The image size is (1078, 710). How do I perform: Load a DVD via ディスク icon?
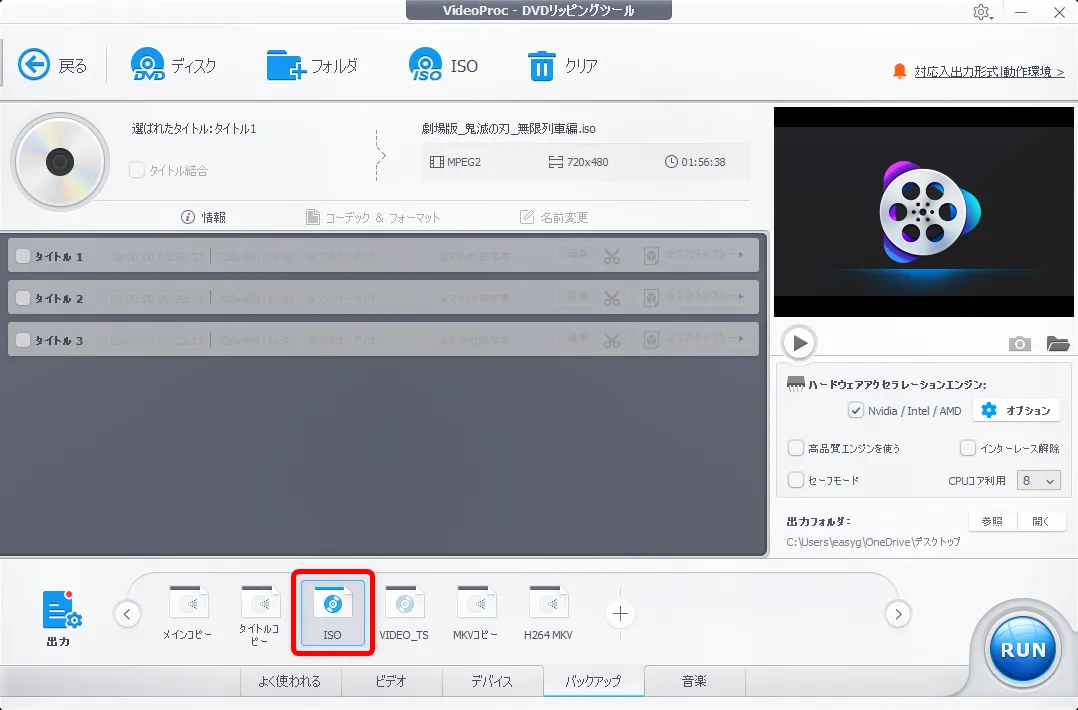(x=147, y=65)
